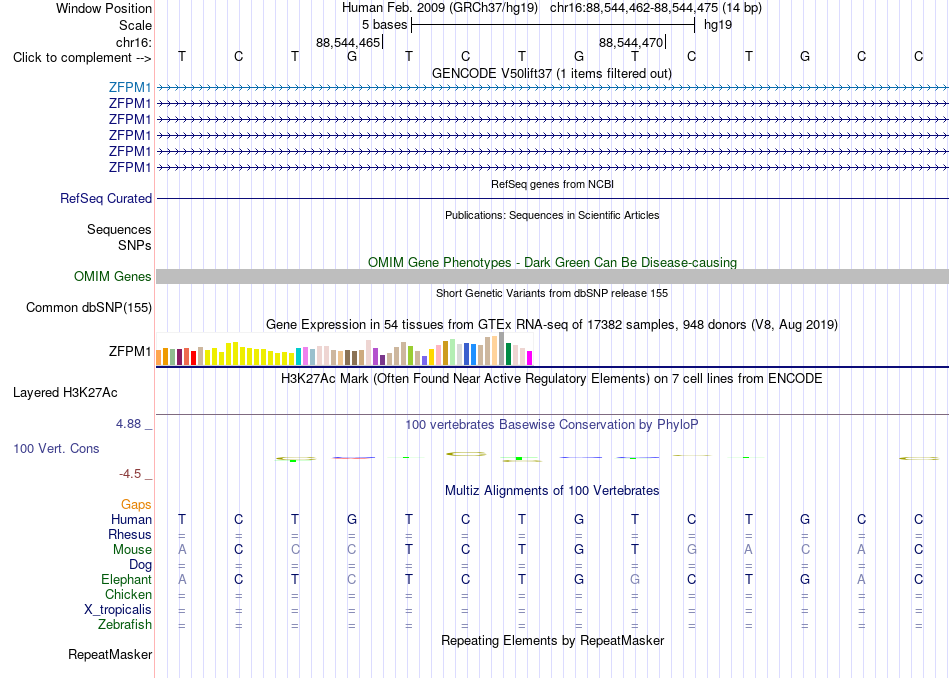The width and height of the screenshot is (950, 678).
Task: Click 'Short Genetic Variants from dbSNP' title
Action: (x=552, y=293)
